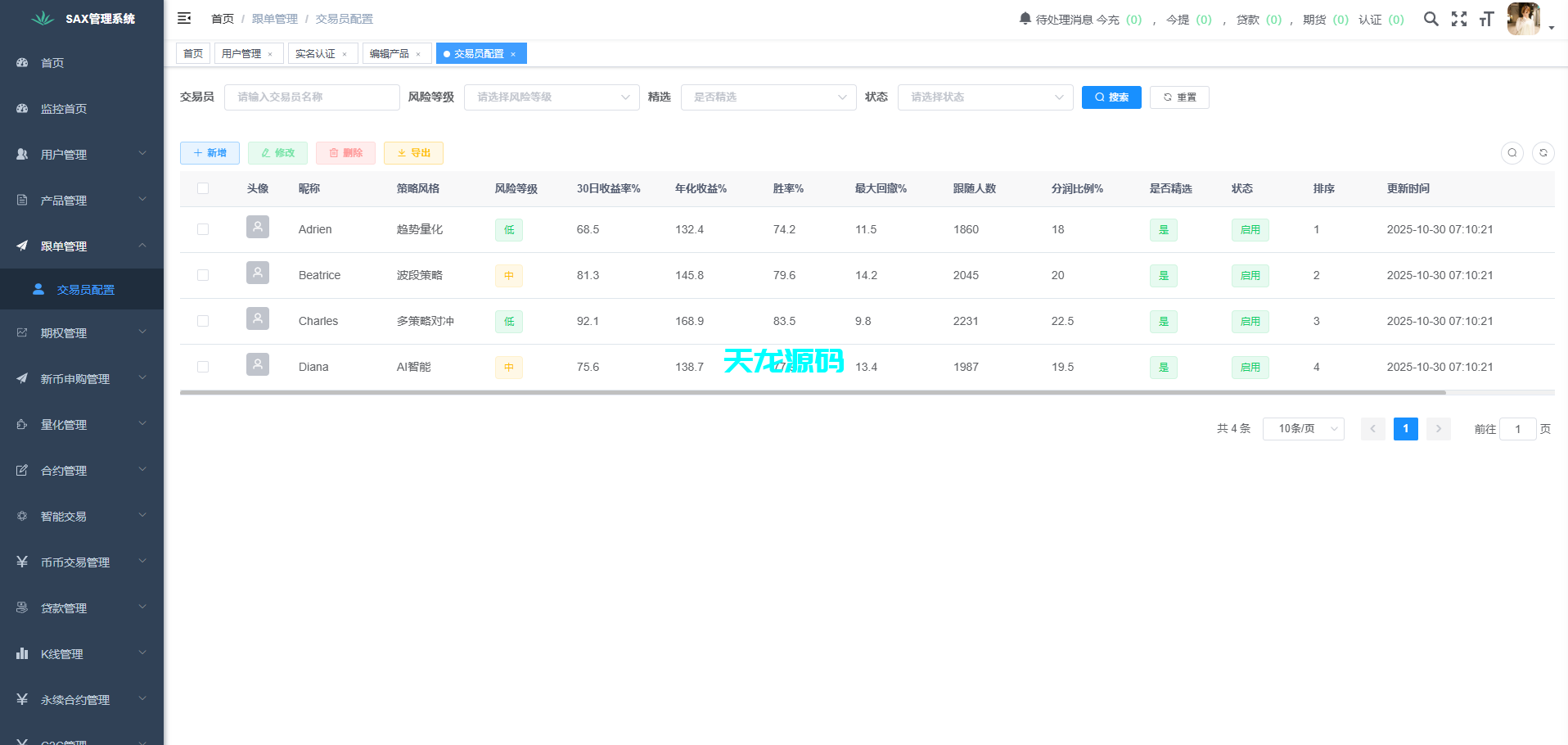Click the 导出 export button
1568x745 pixels.
413,153
